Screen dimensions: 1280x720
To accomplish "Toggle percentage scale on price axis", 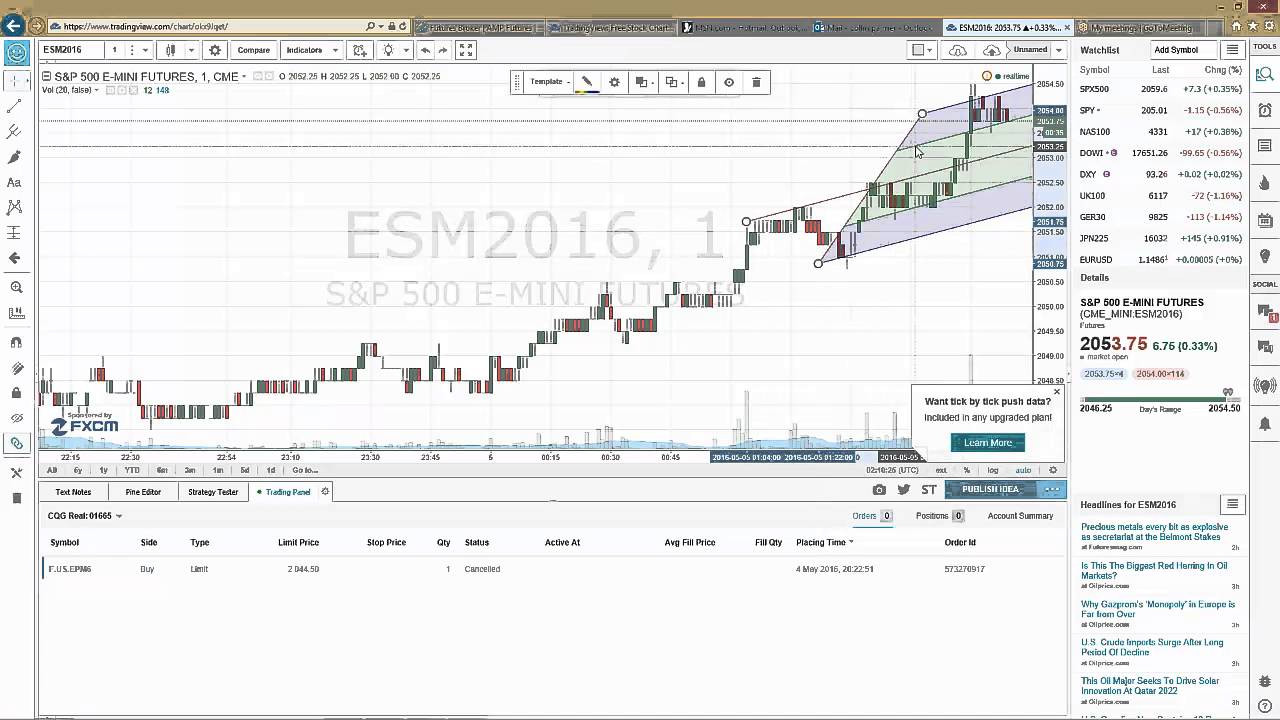I will (966, 470).
